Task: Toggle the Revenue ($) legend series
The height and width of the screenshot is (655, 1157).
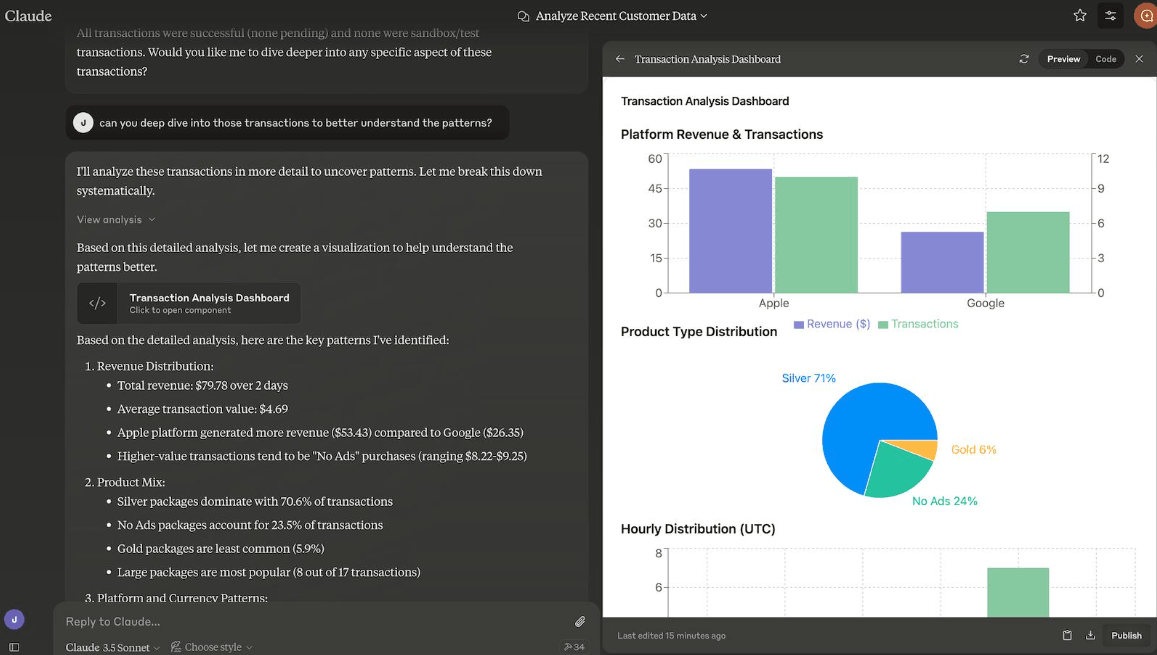Action: coord(832,324)
